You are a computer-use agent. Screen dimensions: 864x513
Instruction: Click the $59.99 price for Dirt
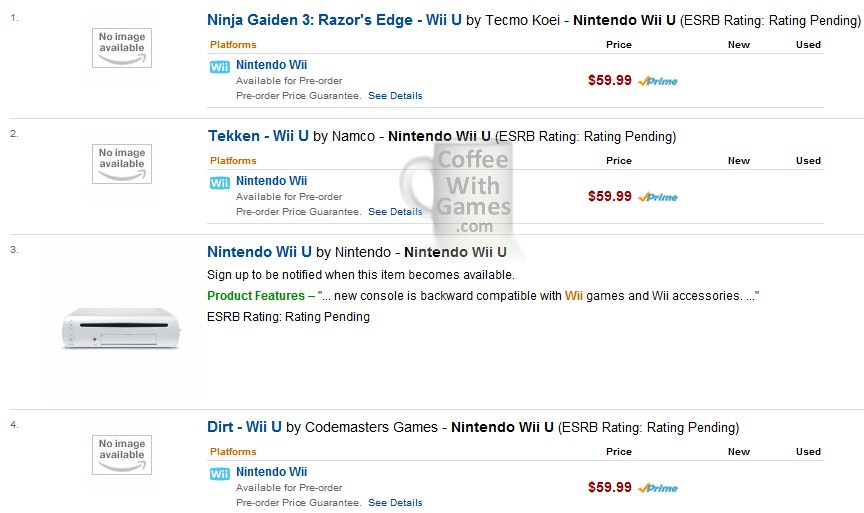(610, 488)
